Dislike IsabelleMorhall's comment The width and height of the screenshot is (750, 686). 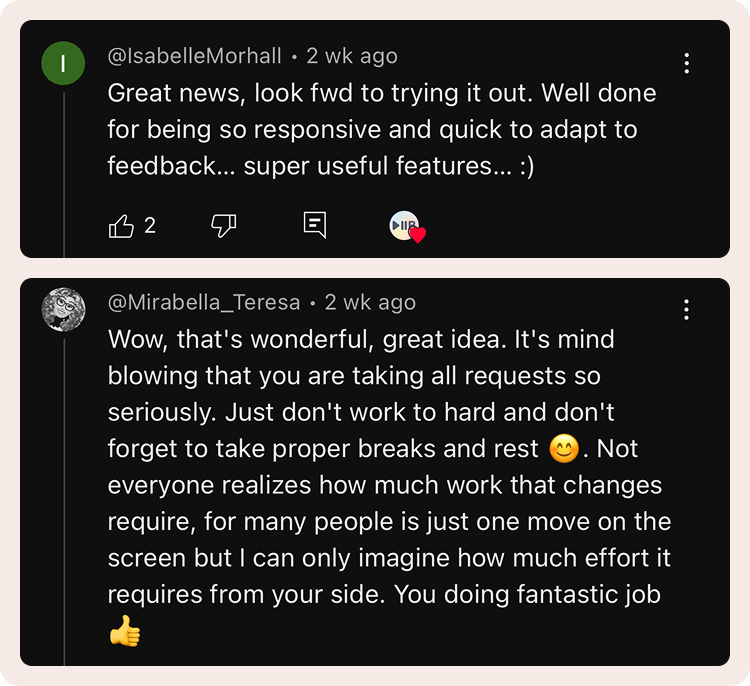[x=224, y=225]
